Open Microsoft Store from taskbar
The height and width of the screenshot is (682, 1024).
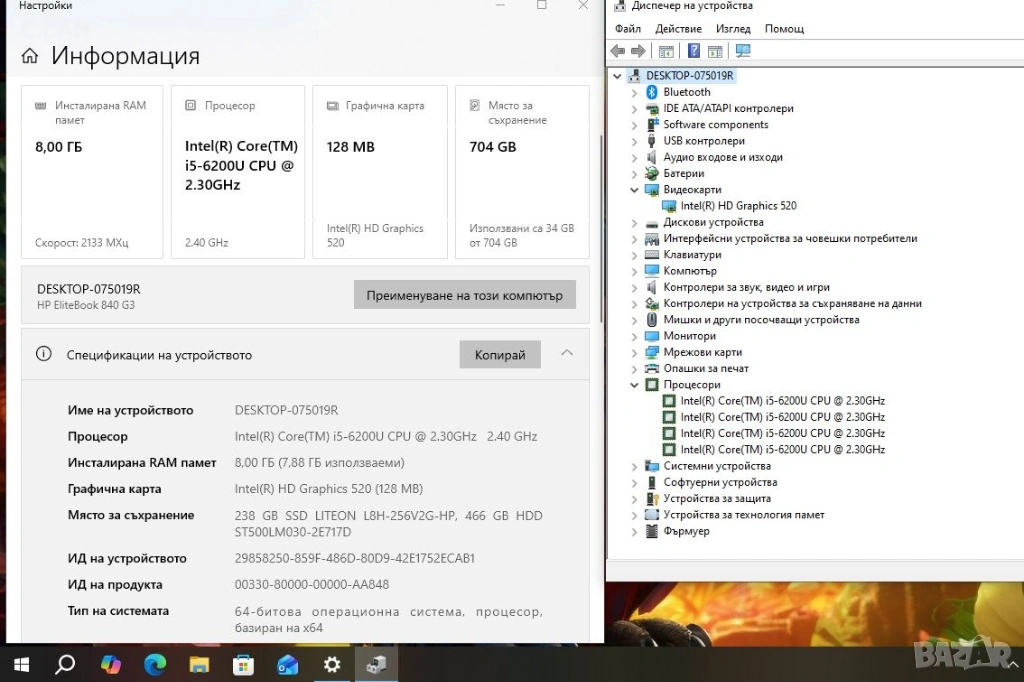pos(243,664)
